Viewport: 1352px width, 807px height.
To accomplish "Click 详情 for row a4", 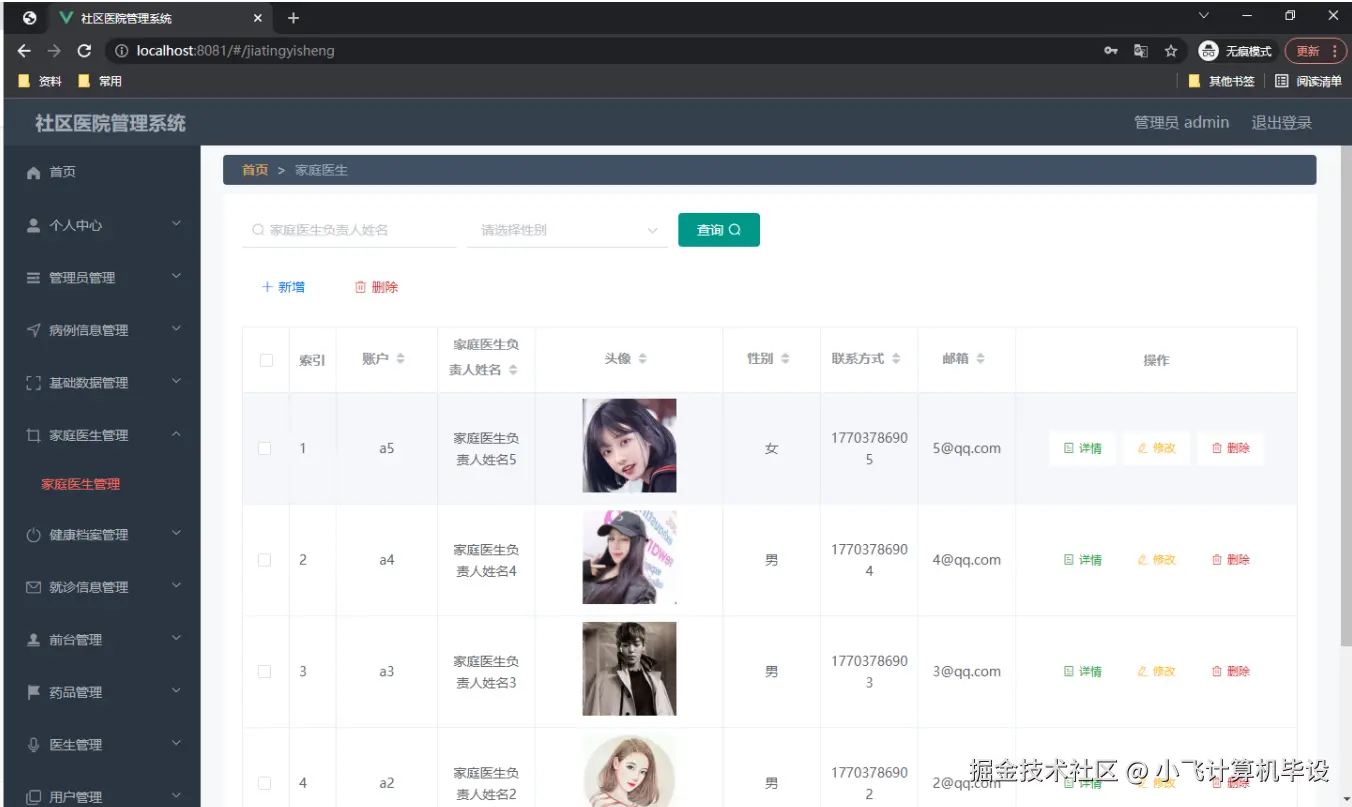I will (x=1083, y=560).
